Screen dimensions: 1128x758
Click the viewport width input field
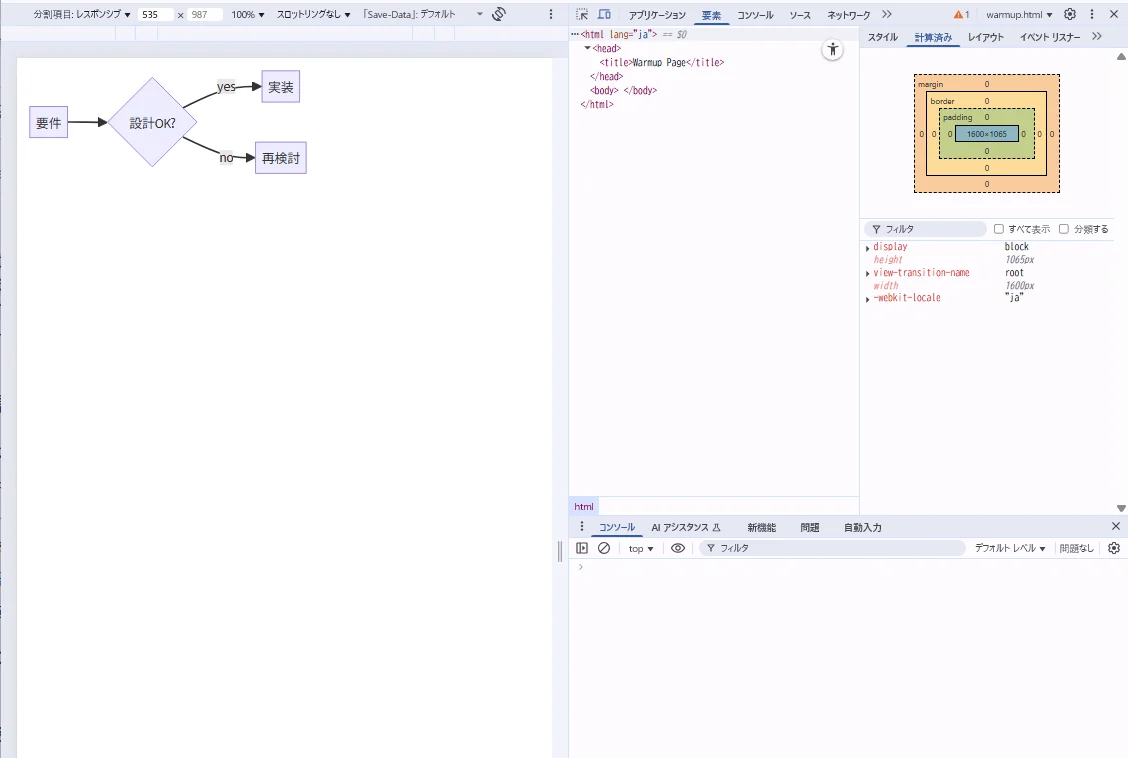(155, 15)
